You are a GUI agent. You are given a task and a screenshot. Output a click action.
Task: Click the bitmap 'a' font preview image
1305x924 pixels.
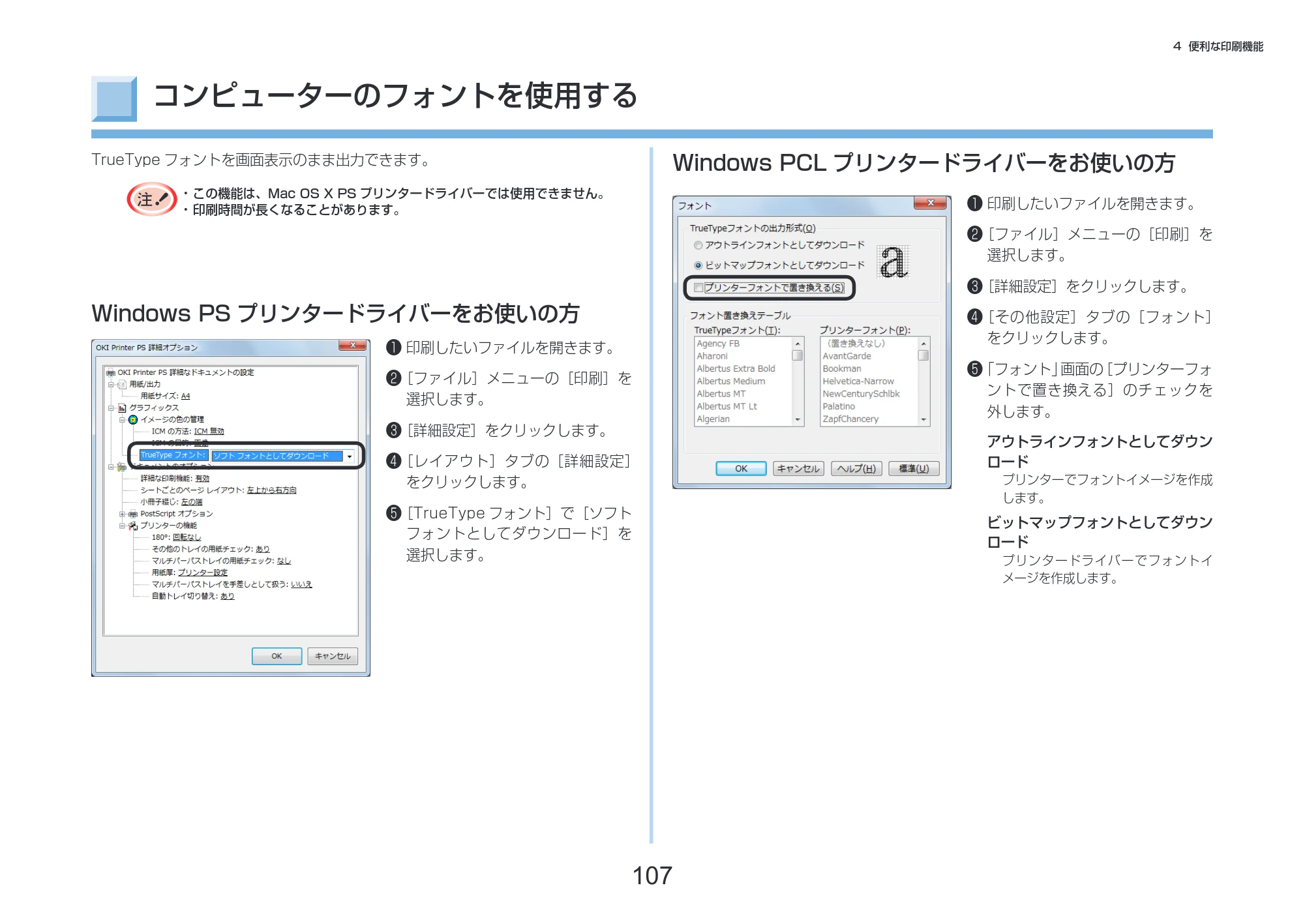tap(893, 261)
